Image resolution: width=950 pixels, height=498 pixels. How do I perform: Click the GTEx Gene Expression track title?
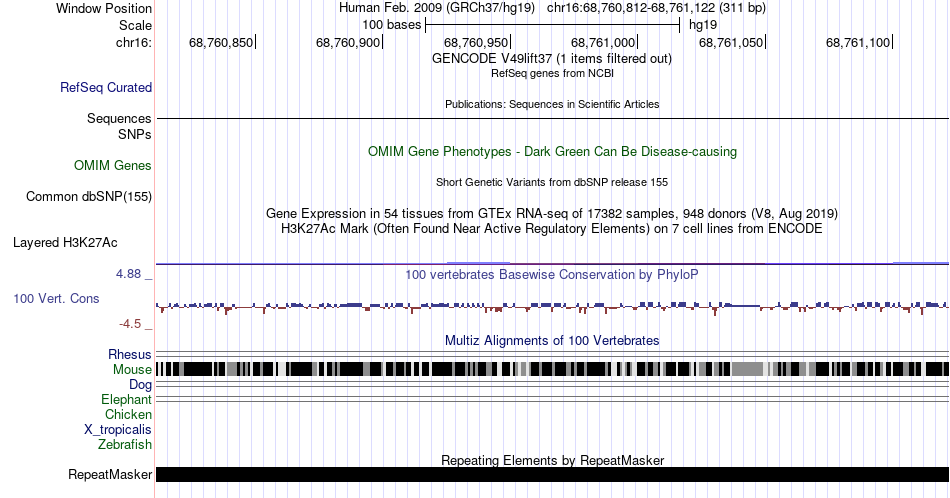point(552,213)
